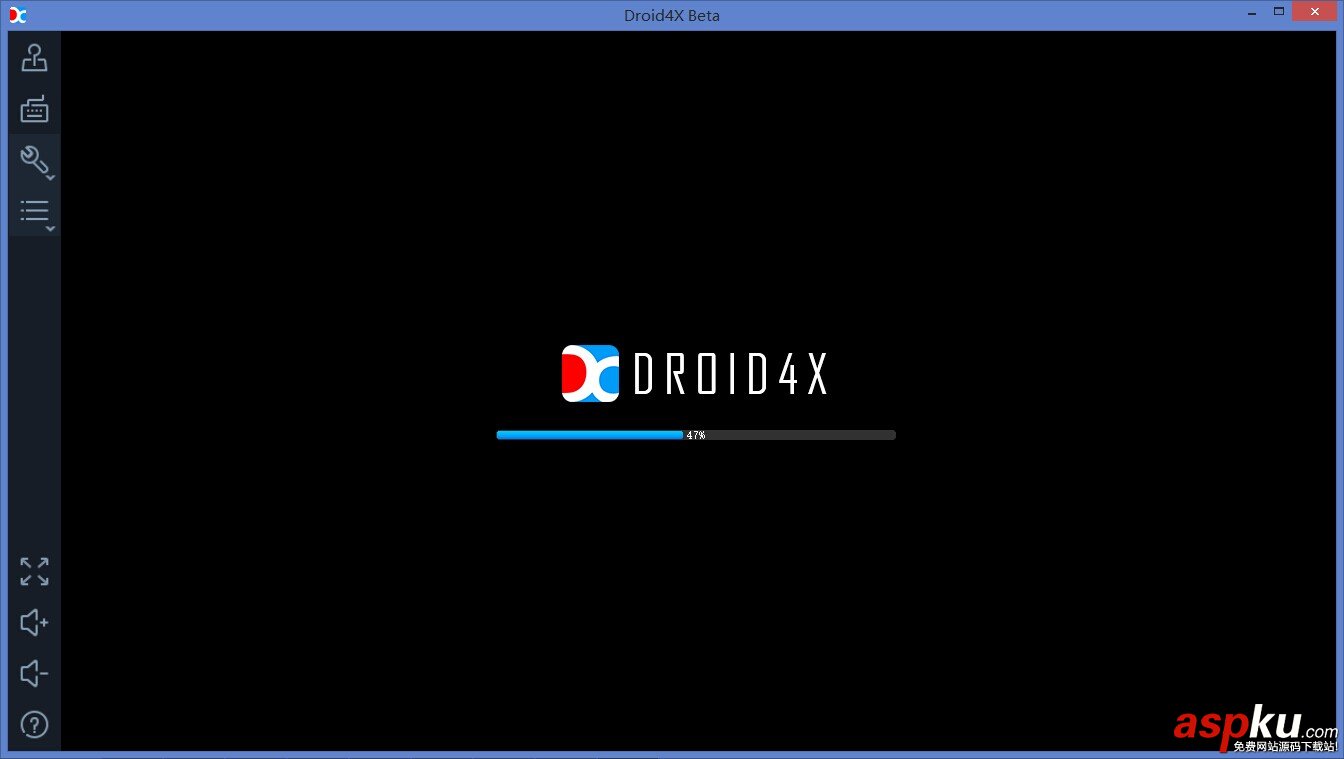1344x759 pixels.
Task: Expand the wrench settings menu
Action: click(35, 160)
